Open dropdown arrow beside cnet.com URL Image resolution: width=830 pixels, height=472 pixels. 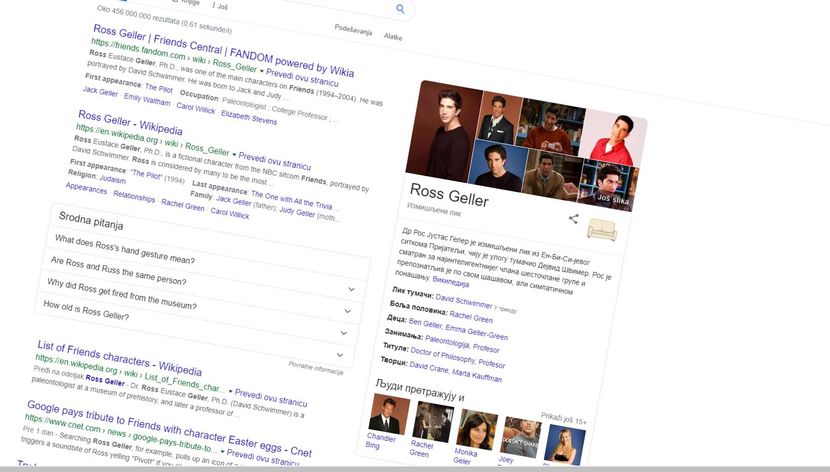click(x=222, y=452)
